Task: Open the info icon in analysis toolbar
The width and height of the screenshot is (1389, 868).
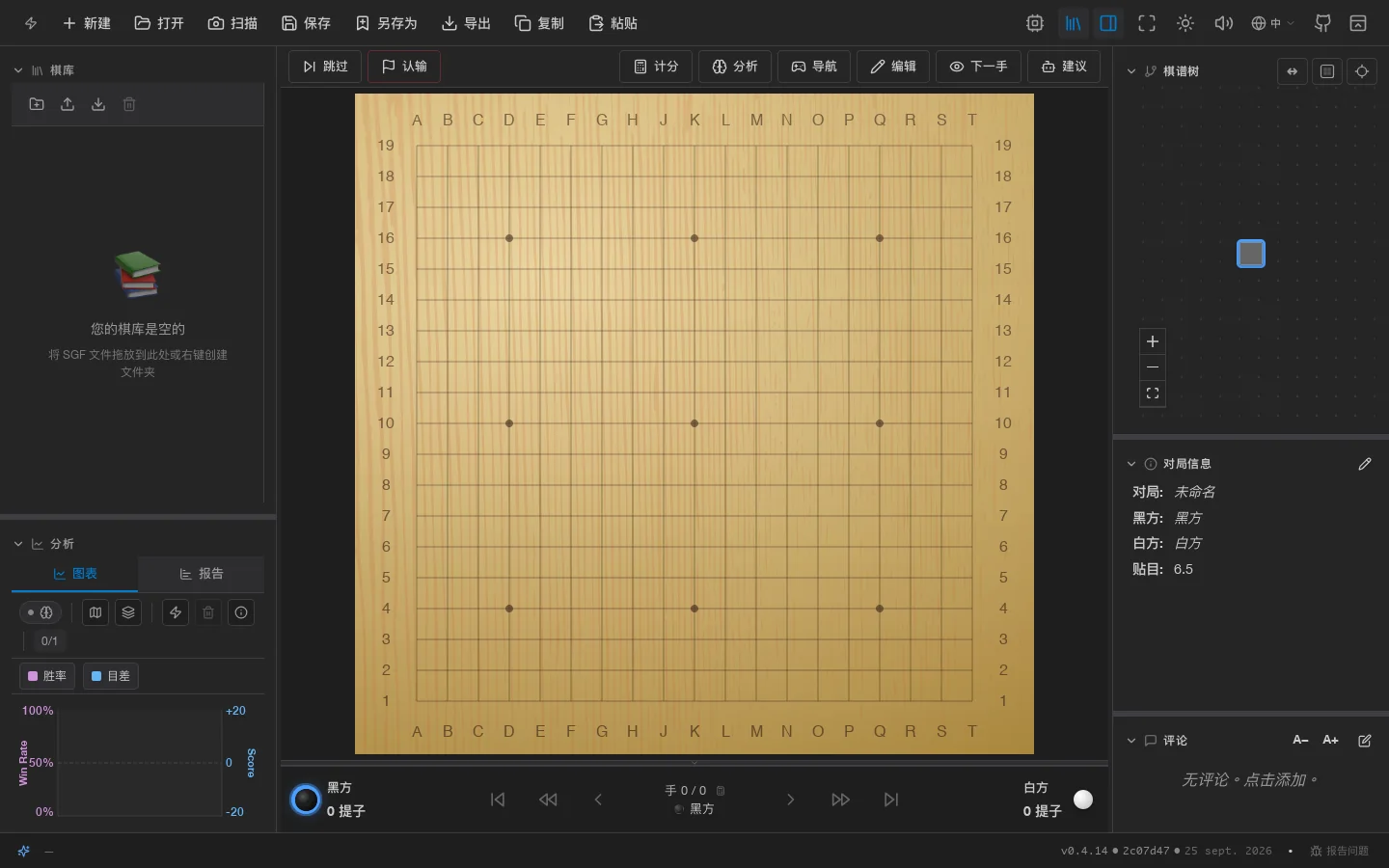Action: point(241,612)
